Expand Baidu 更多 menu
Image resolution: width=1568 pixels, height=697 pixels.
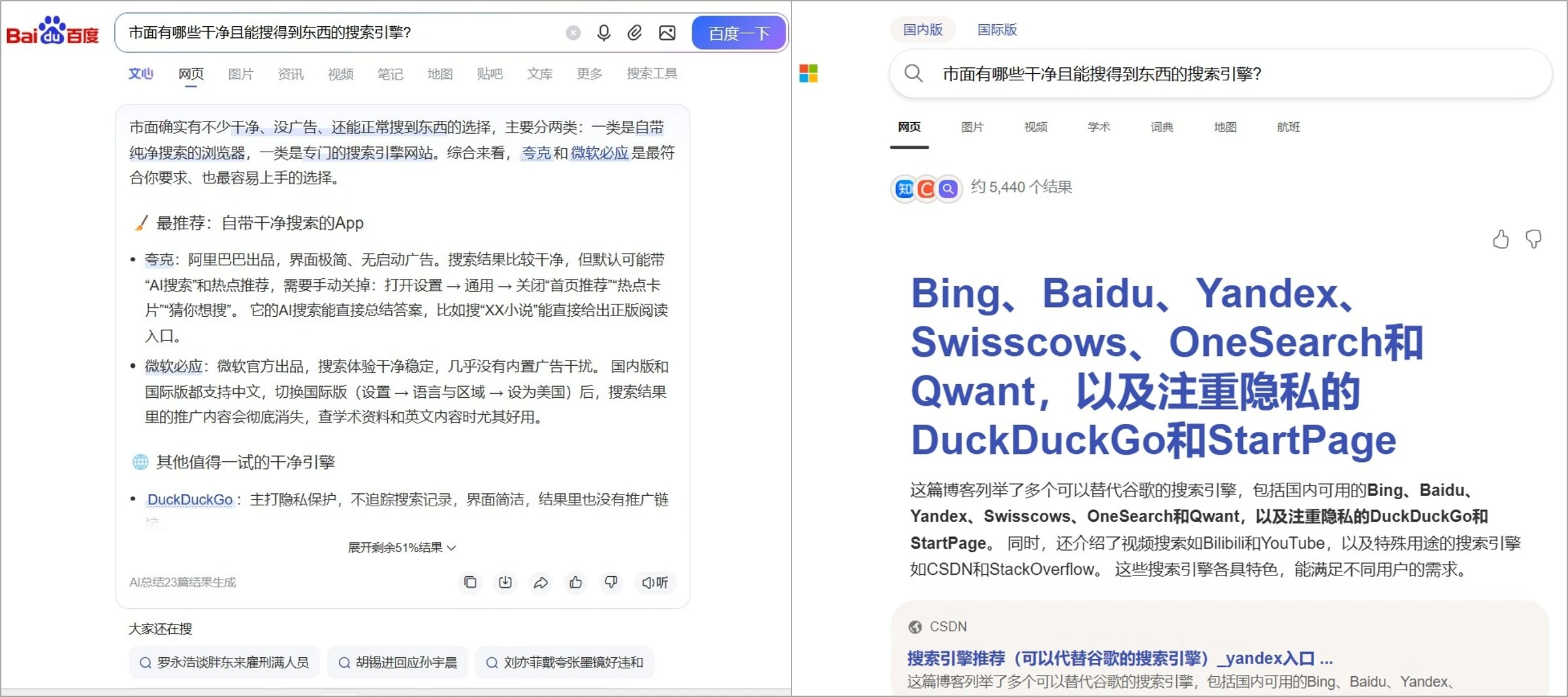coord(589,74)
